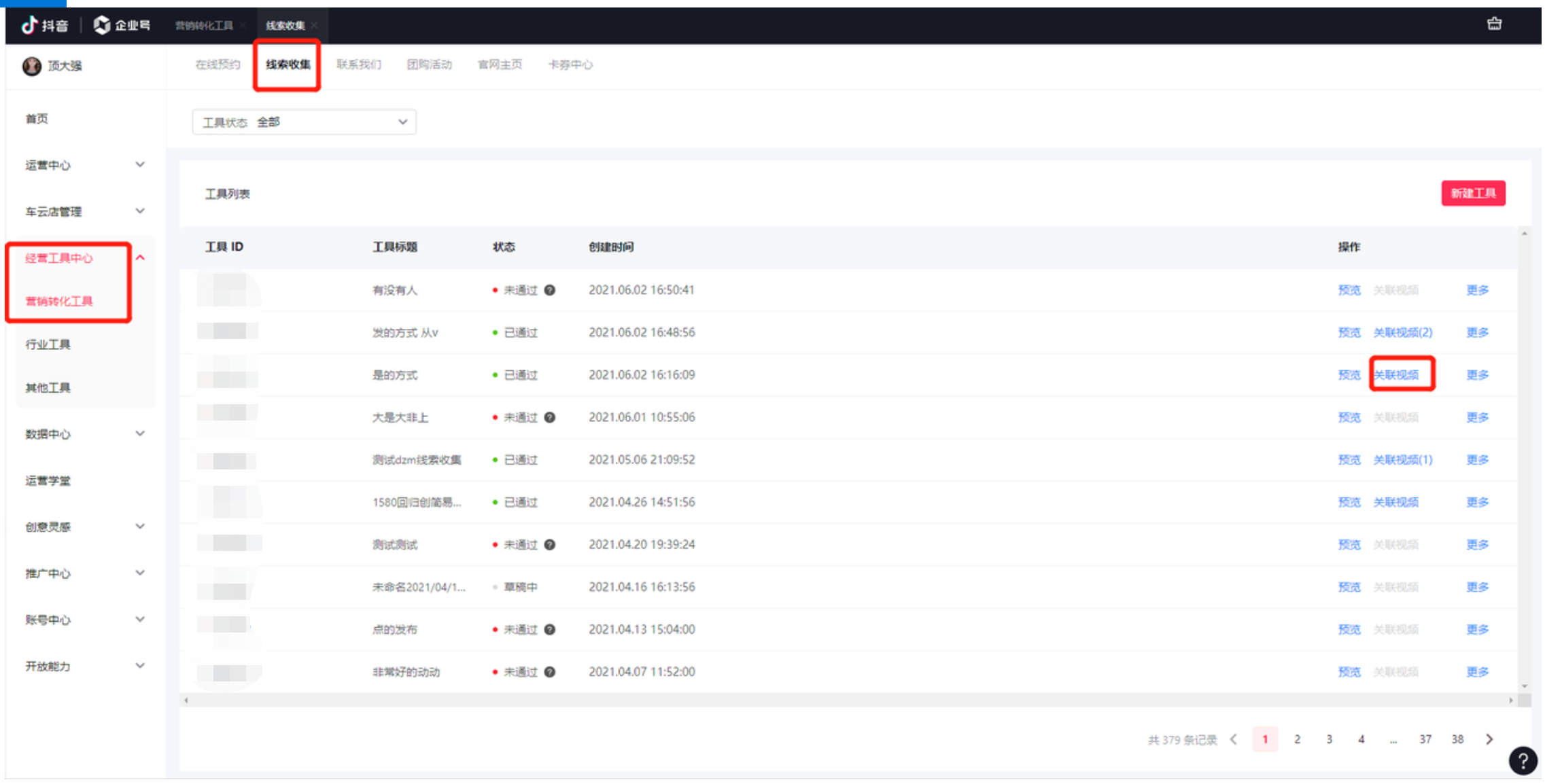Image resolution: width=1545 pixels, height=784 pixels.
Task: Open 更多 for 未命名2021/04/1 row
Action: point(1478,587)
